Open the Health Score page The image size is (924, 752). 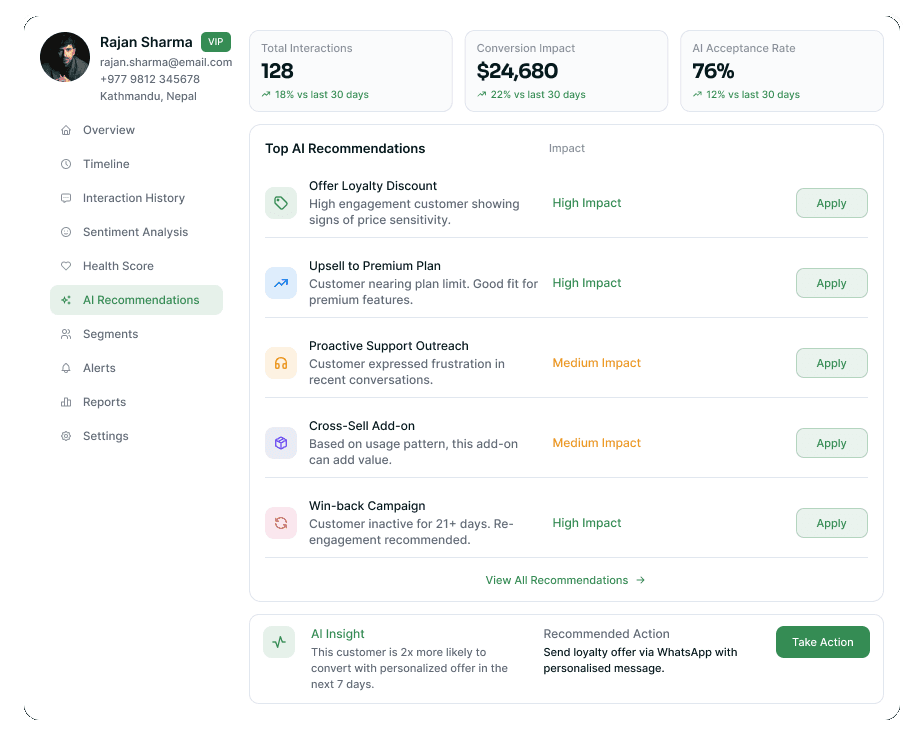pos(136,266)
